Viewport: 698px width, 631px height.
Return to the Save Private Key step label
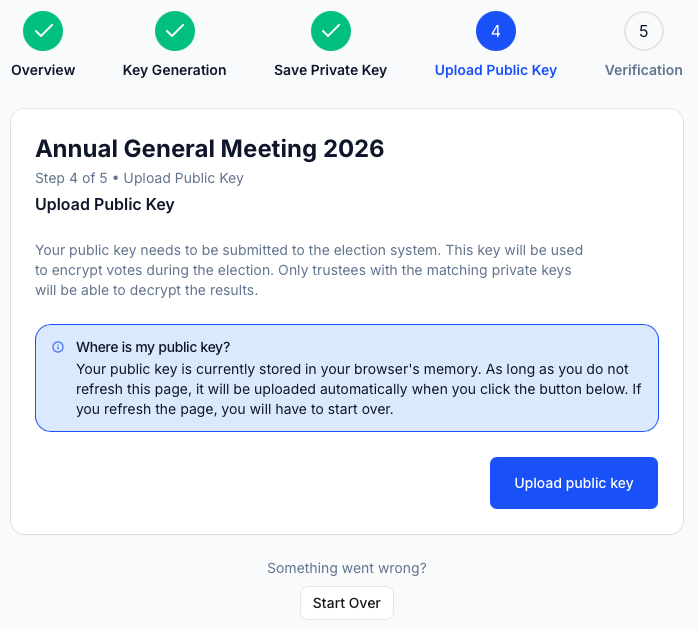click(x=330, y=70)
